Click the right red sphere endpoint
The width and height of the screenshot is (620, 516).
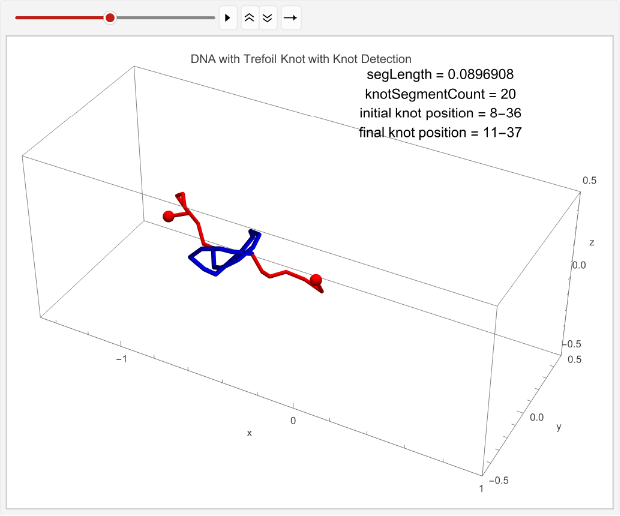pos(316,280)
